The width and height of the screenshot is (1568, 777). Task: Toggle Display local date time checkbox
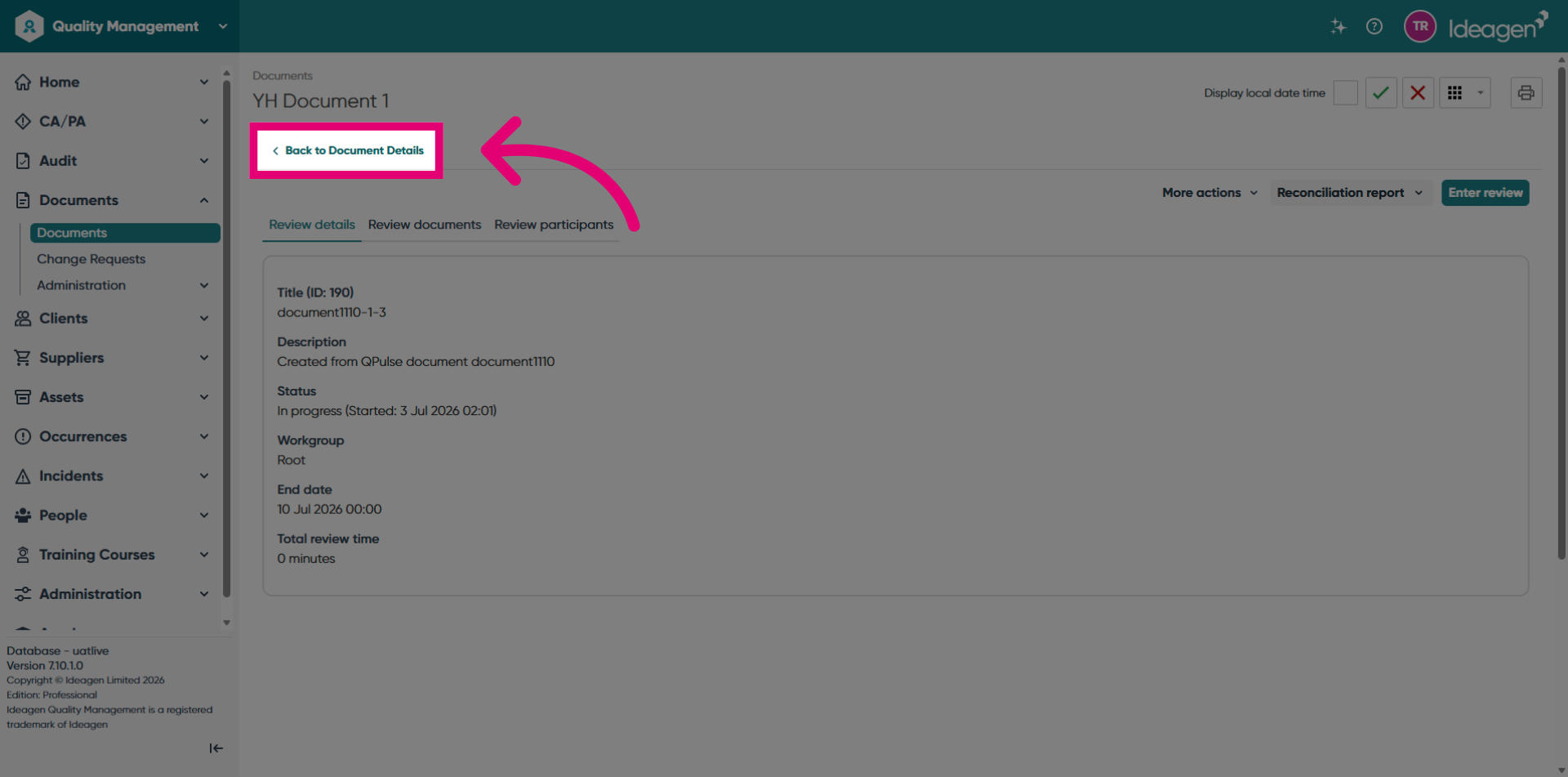(1345, 93)
